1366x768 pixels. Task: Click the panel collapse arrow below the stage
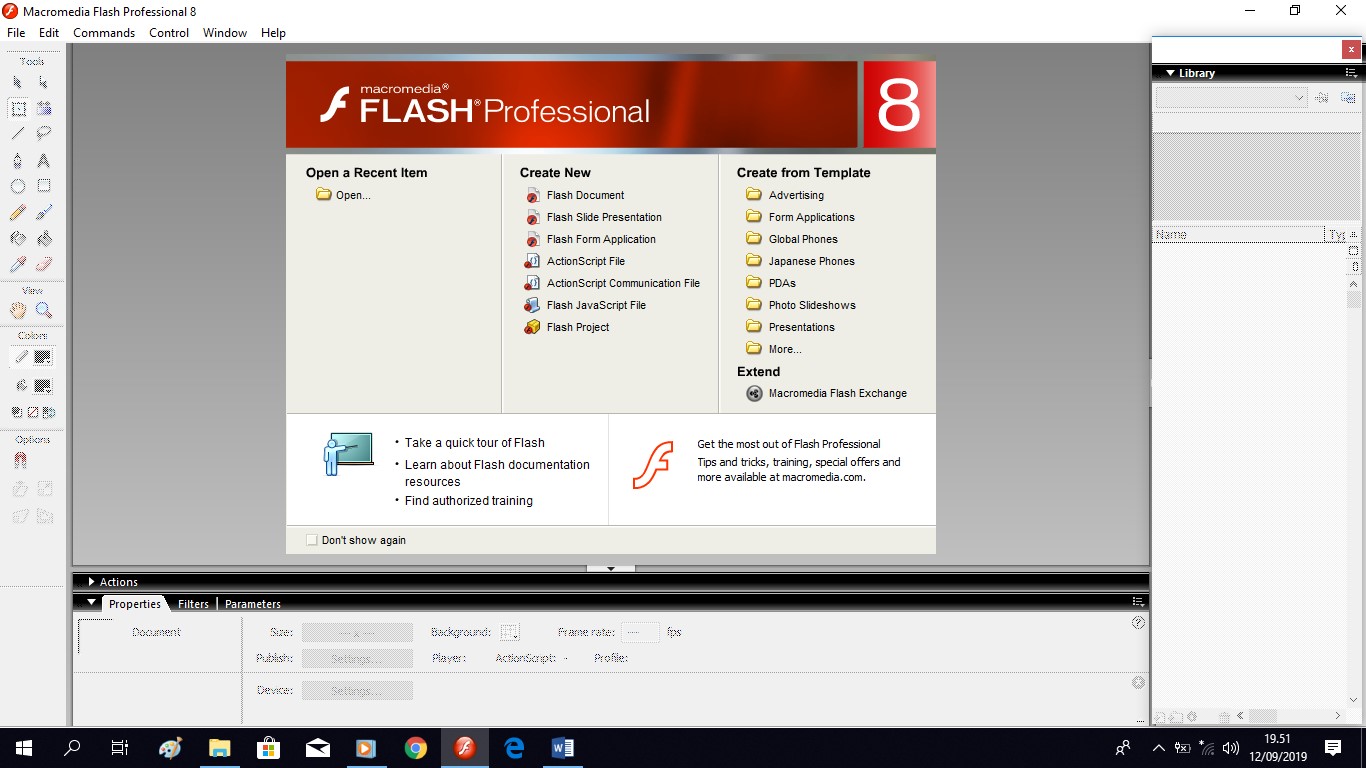(611, 568)
